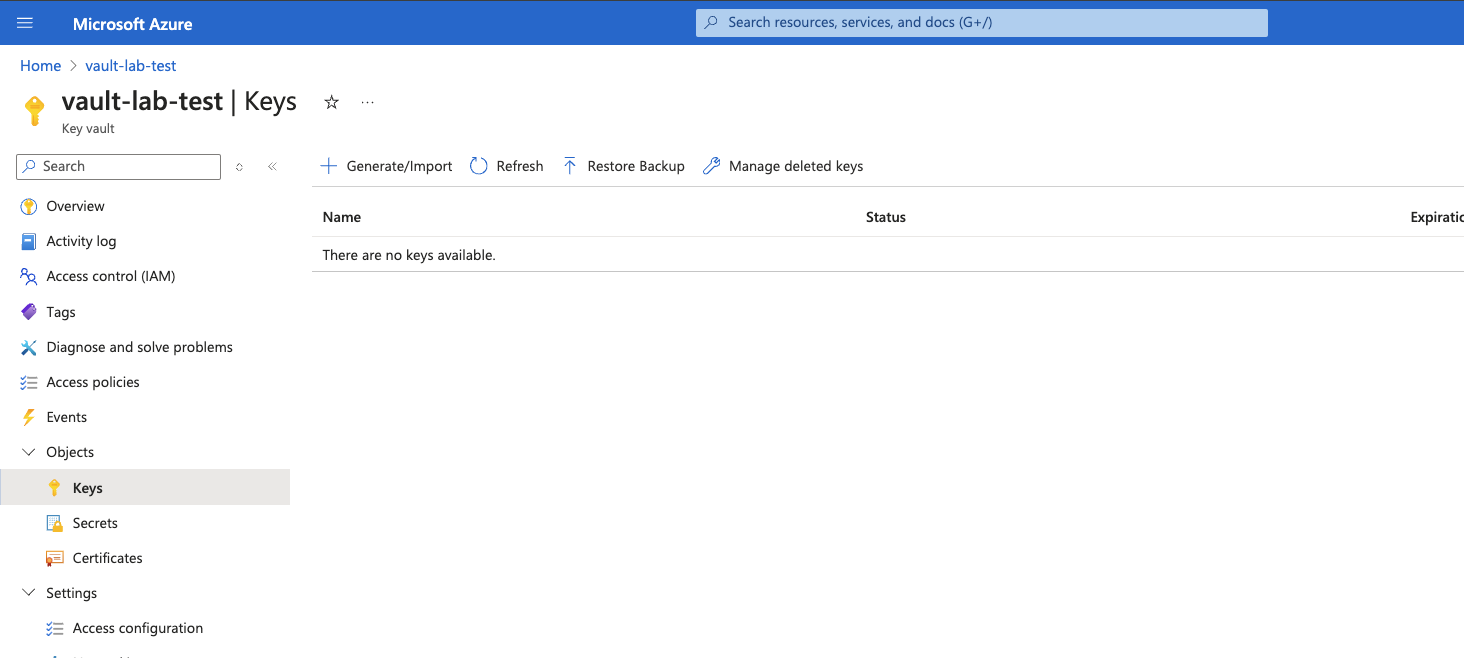Select Secrets under Objects

[95, 523]
